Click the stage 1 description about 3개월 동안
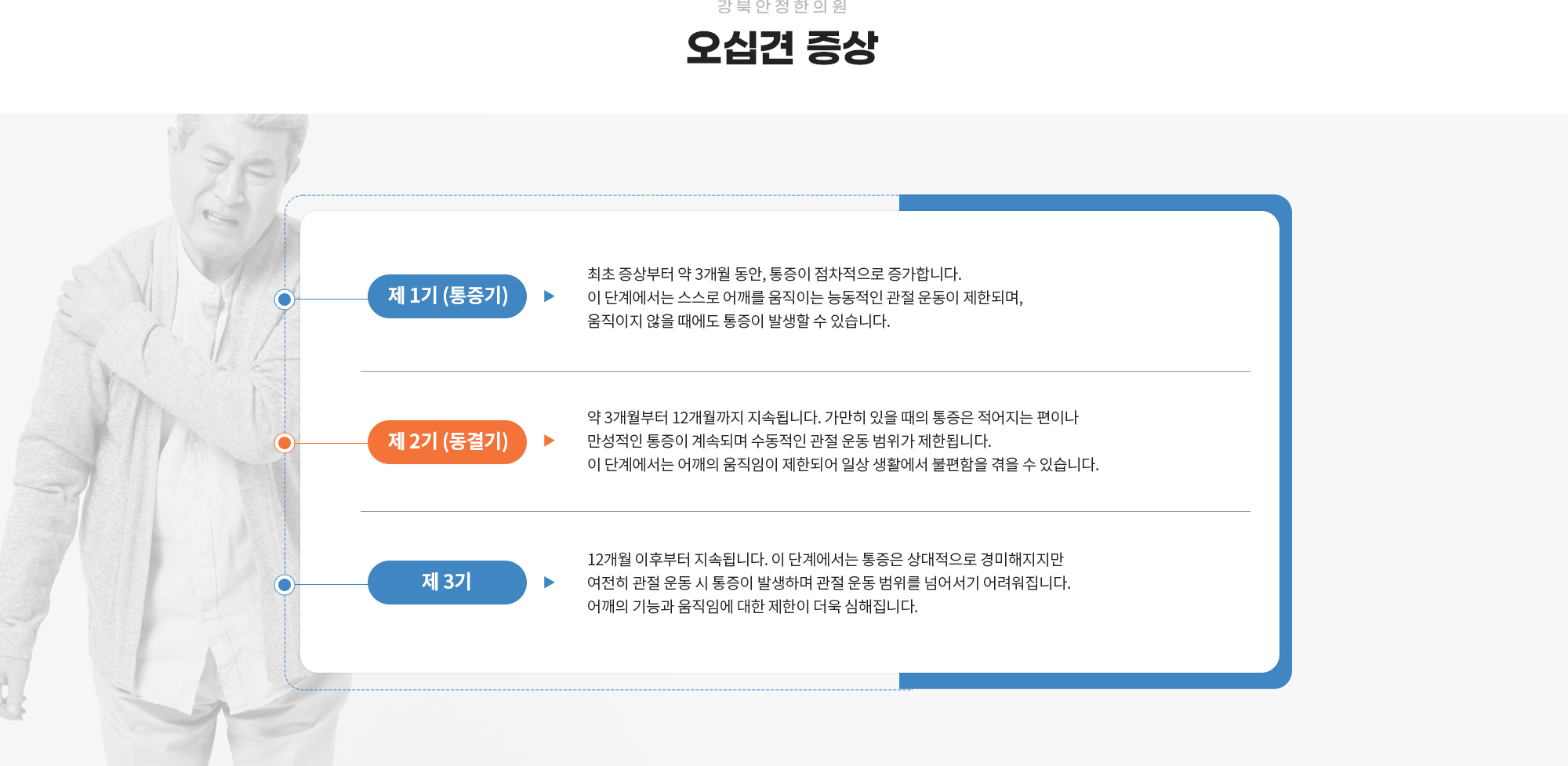 805,297
